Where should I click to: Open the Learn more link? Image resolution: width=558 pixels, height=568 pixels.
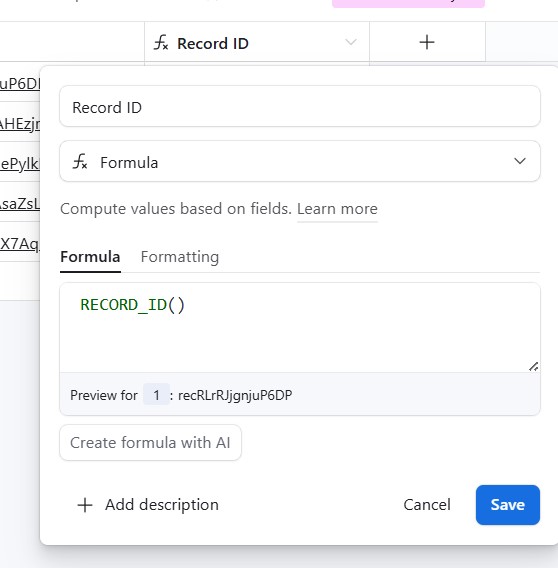337,209
